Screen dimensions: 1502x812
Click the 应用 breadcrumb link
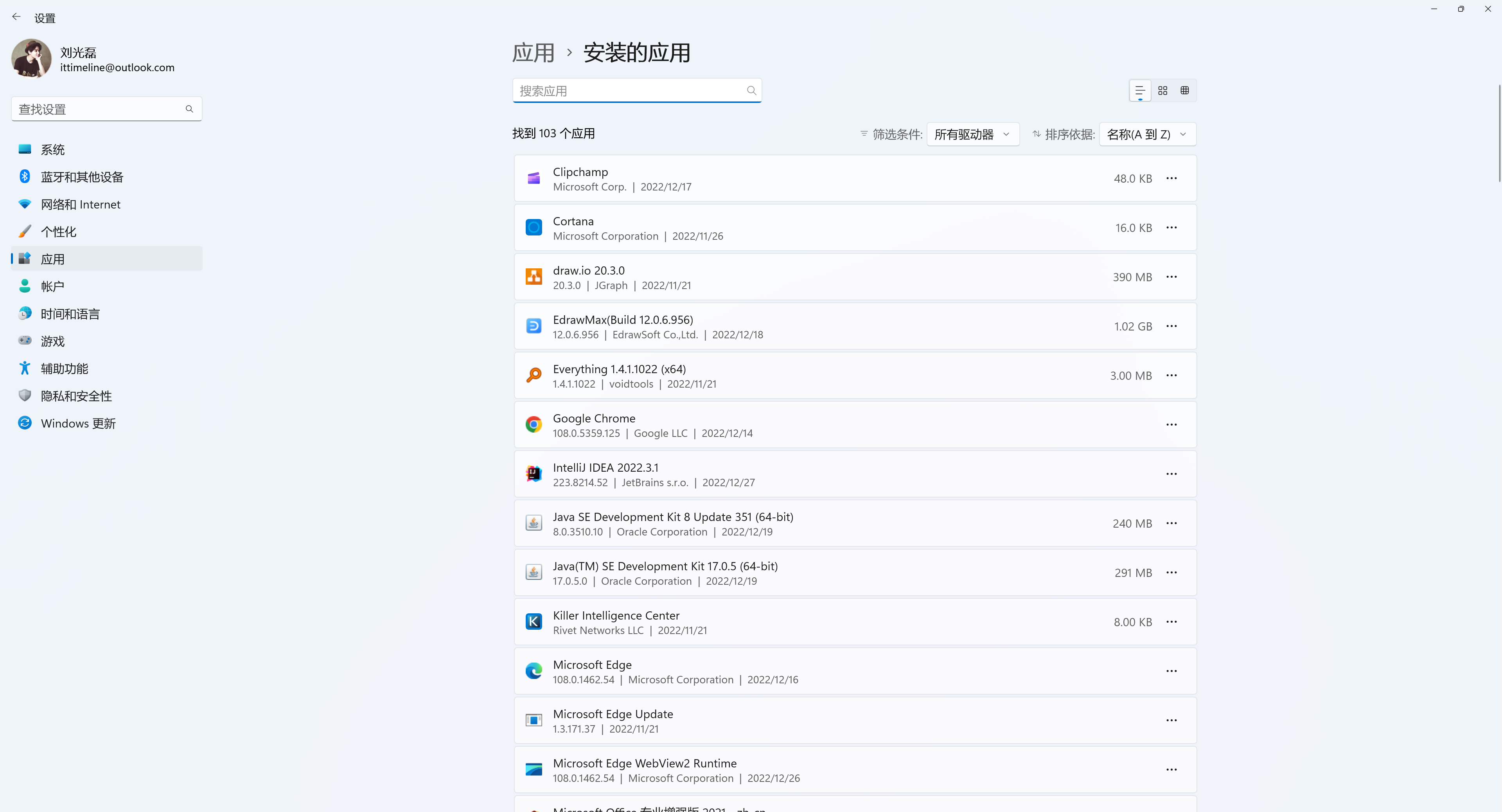(x=534, y=53)
